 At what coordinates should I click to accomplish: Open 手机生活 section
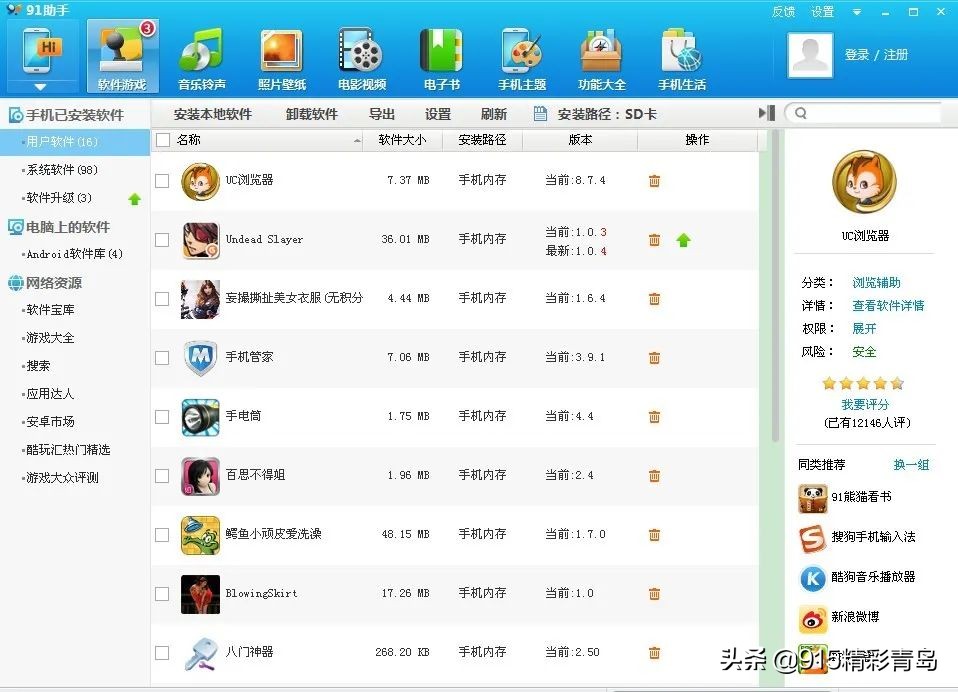click(682, 59)
